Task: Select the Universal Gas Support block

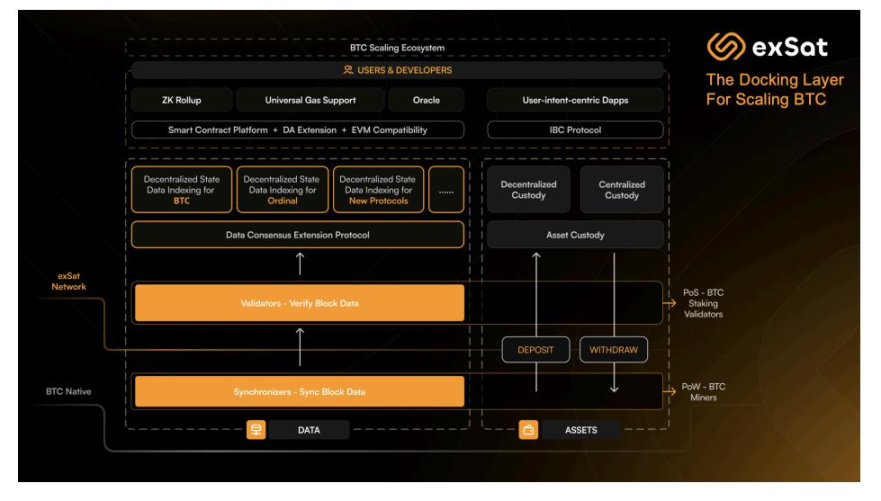Action: click(x=310, y=100)
